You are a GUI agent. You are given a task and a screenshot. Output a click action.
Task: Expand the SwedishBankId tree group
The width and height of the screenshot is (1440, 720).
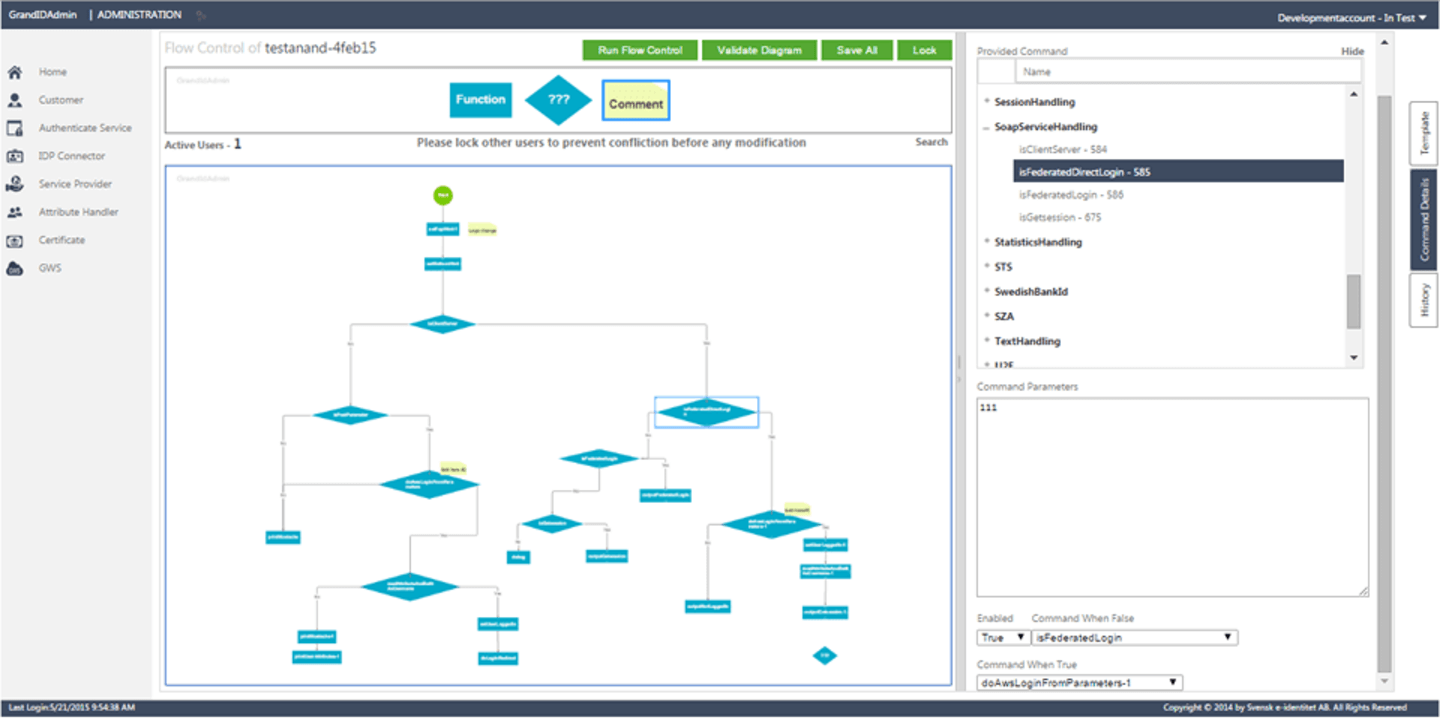click(987, 292)
